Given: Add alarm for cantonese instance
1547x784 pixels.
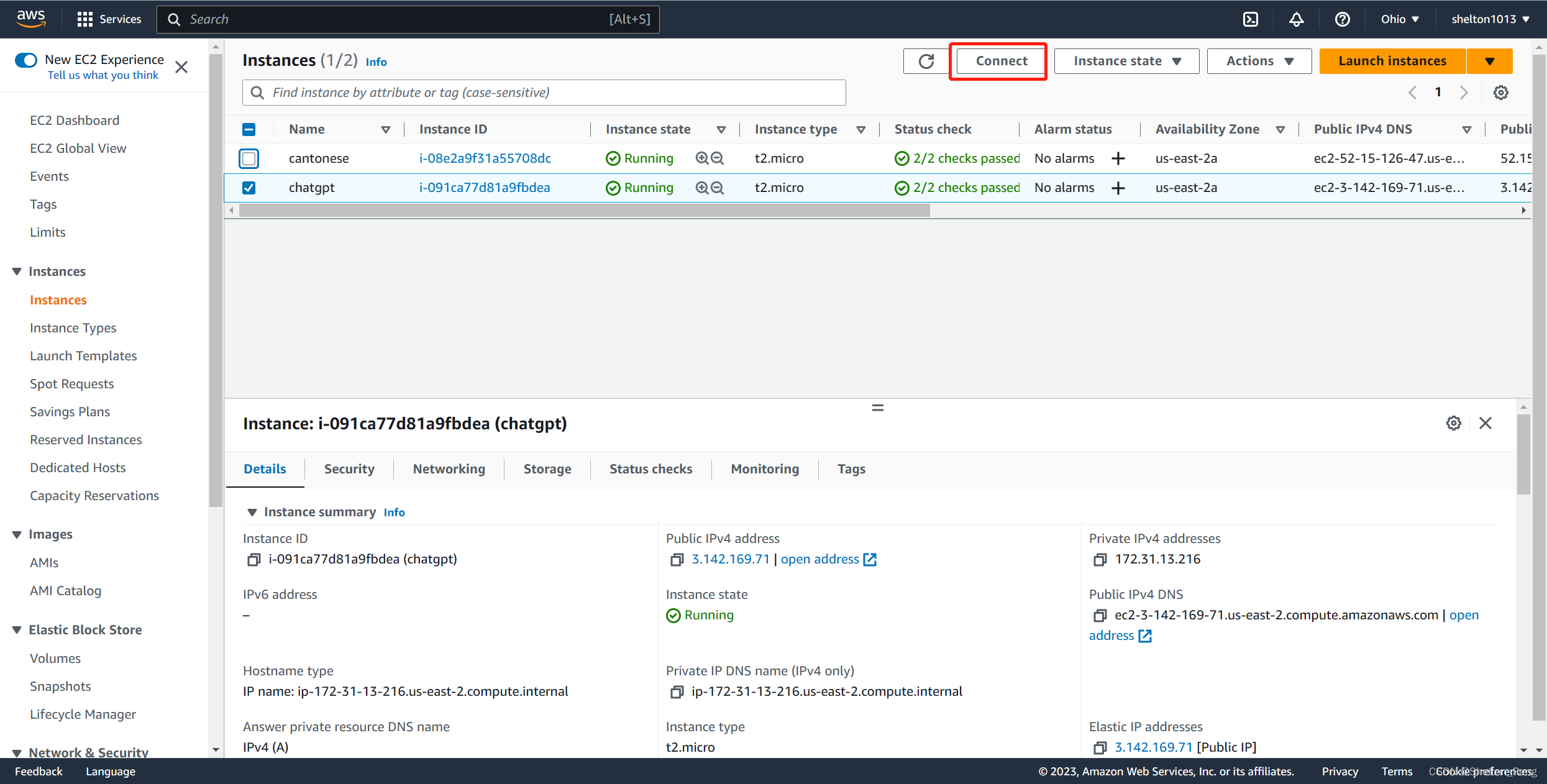Looking at the screenshot, I should click(x=1118, y=158).
